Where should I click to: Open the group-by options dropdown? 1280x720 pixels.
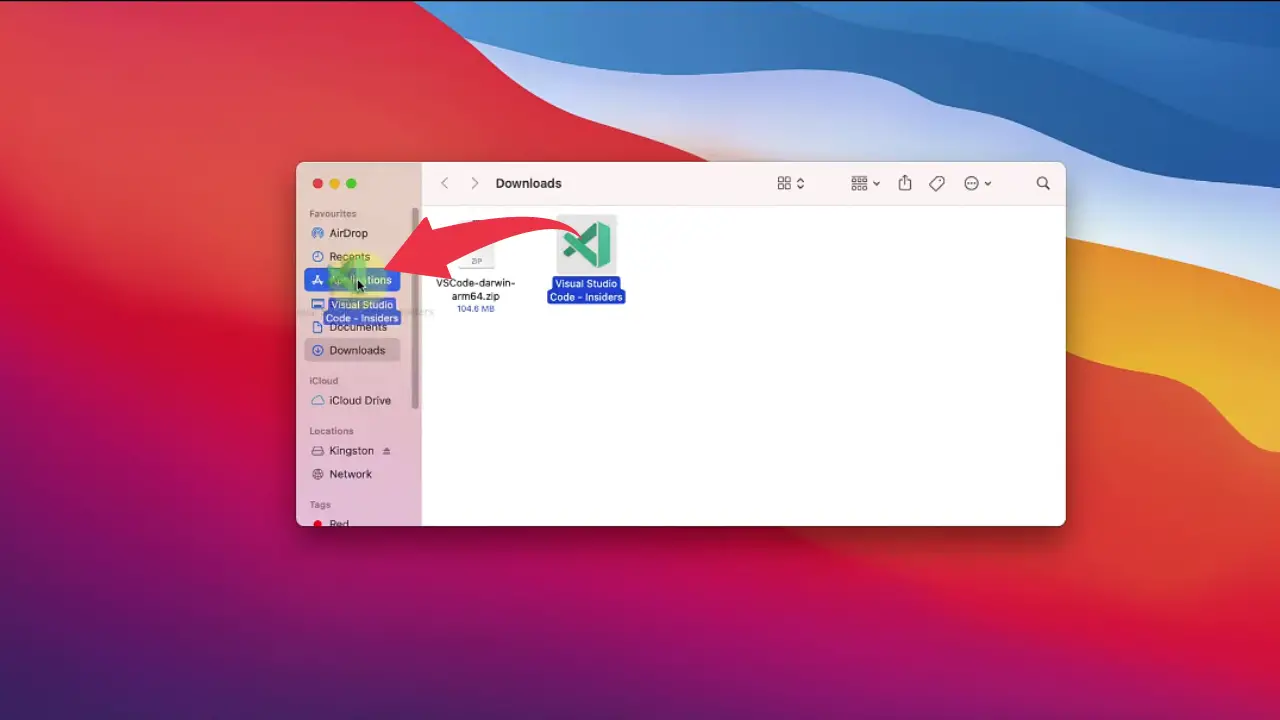865,183
